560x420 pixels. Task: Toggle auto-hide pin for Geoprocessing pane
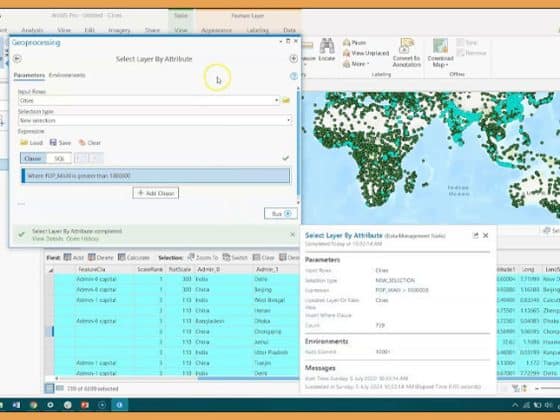(x=288, y=41)
